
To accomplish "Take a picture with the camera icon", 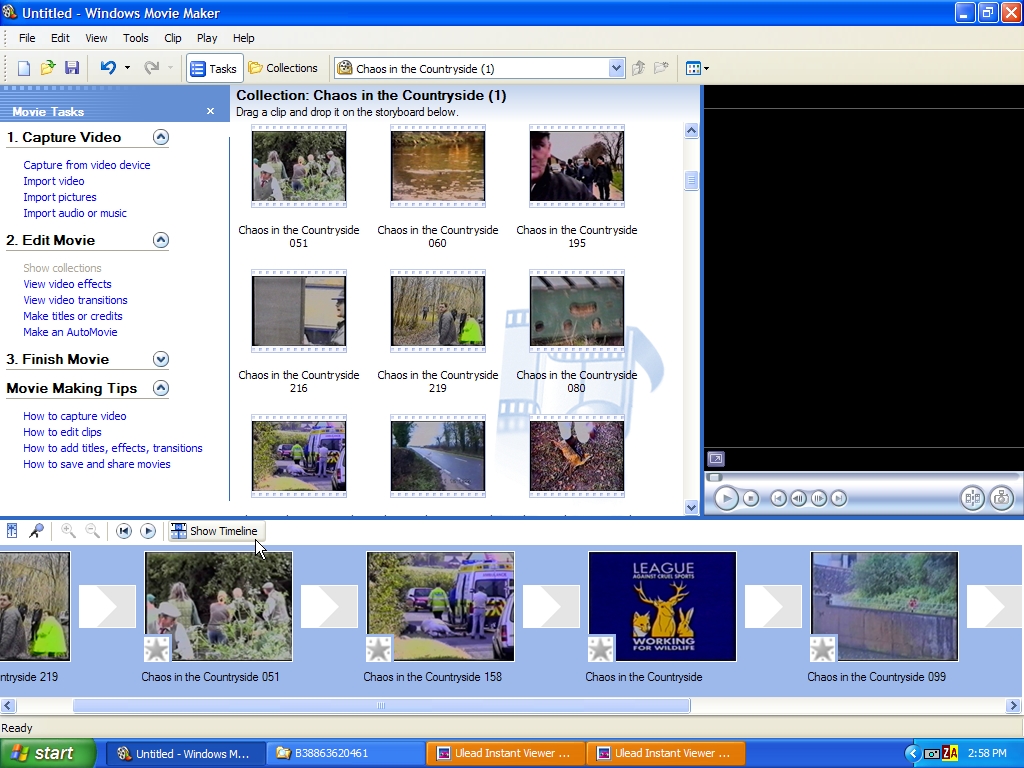I will pos(1001,498).
